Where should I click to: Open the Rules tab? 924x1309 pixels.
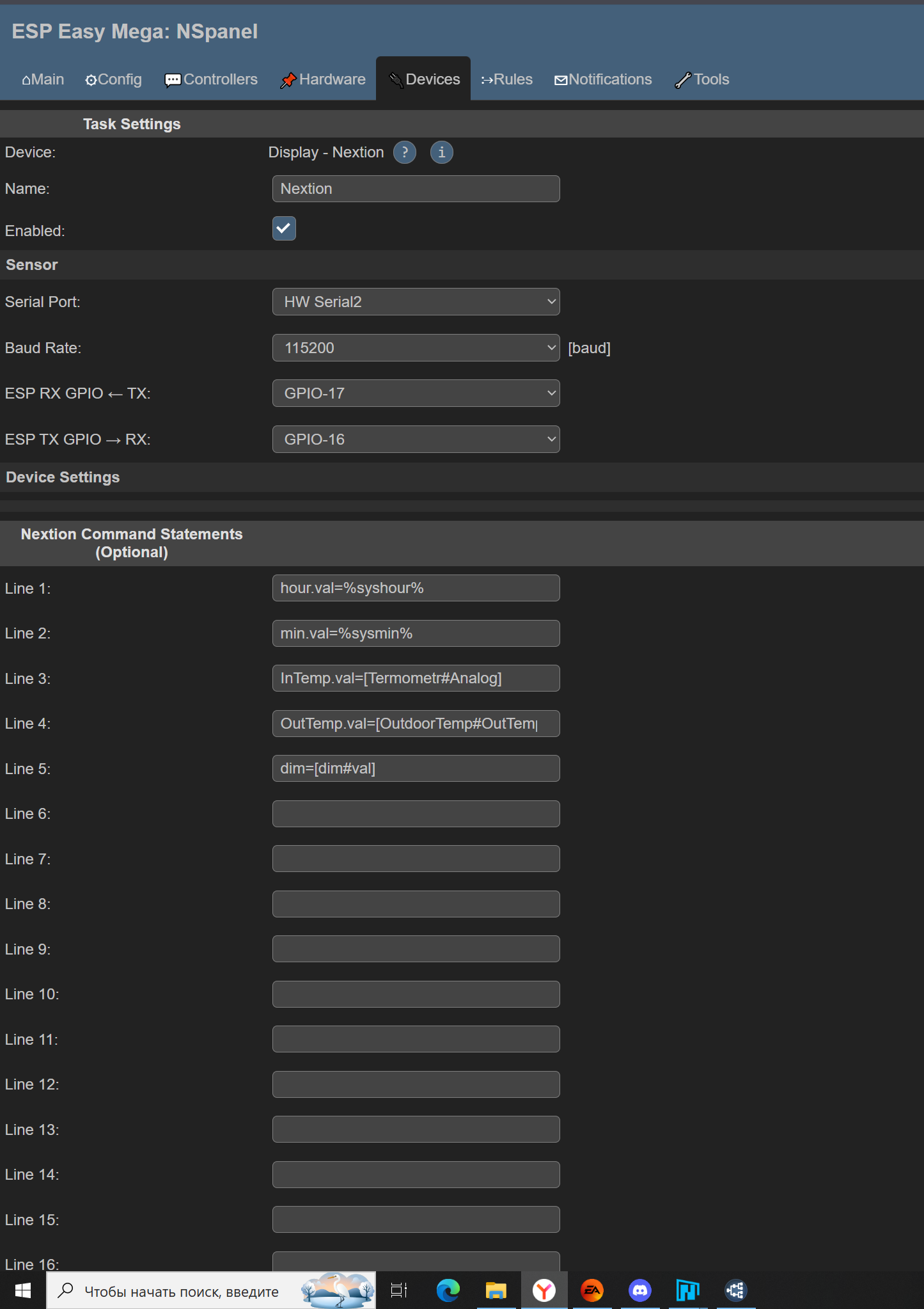coord(506,79)
